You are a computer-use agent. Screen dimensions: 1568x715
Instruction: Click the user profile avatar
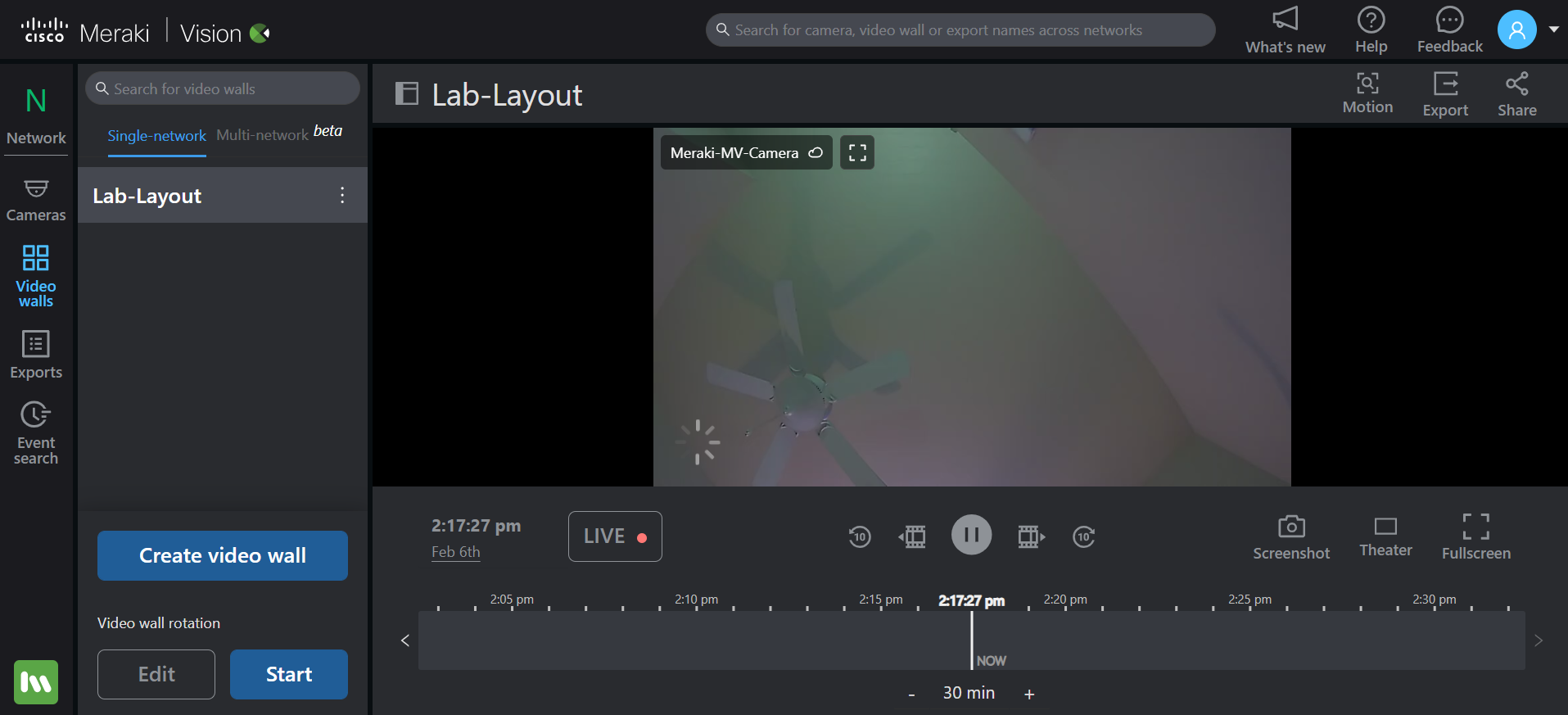pos(1516,29)
